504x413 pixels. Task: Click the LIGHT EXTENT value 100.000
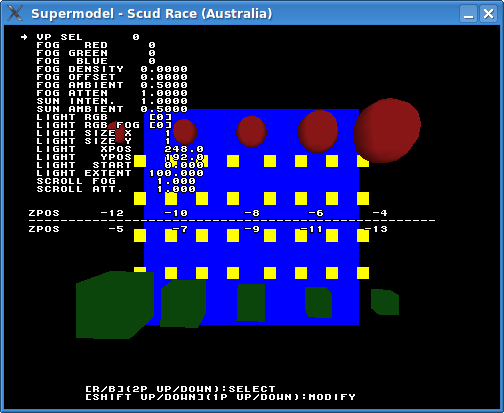click(176, 173)
